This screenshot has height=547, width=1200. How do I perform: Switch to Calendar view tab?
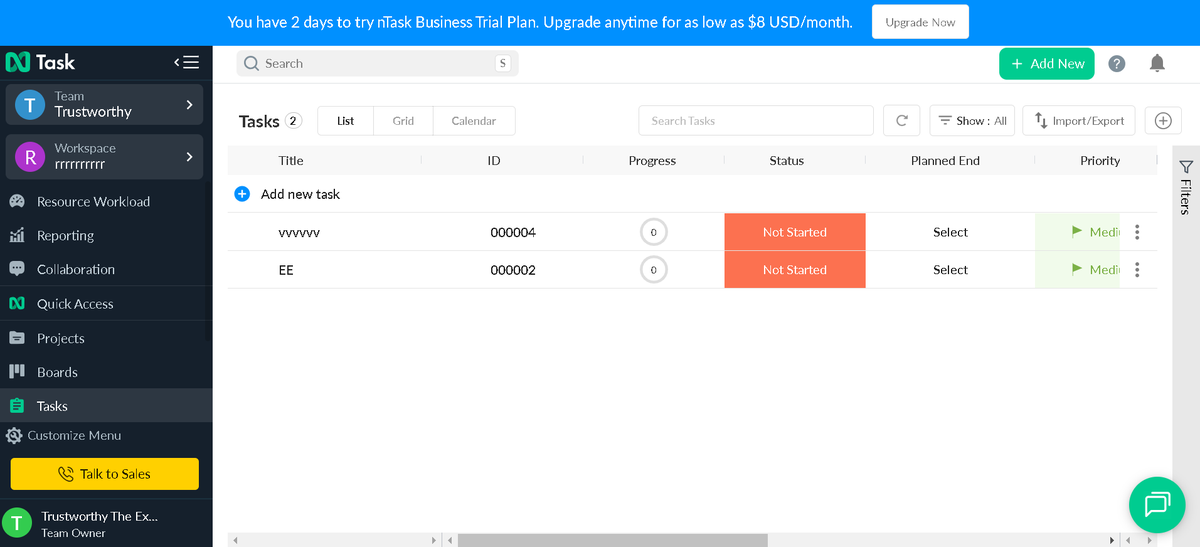coord(474,121)
